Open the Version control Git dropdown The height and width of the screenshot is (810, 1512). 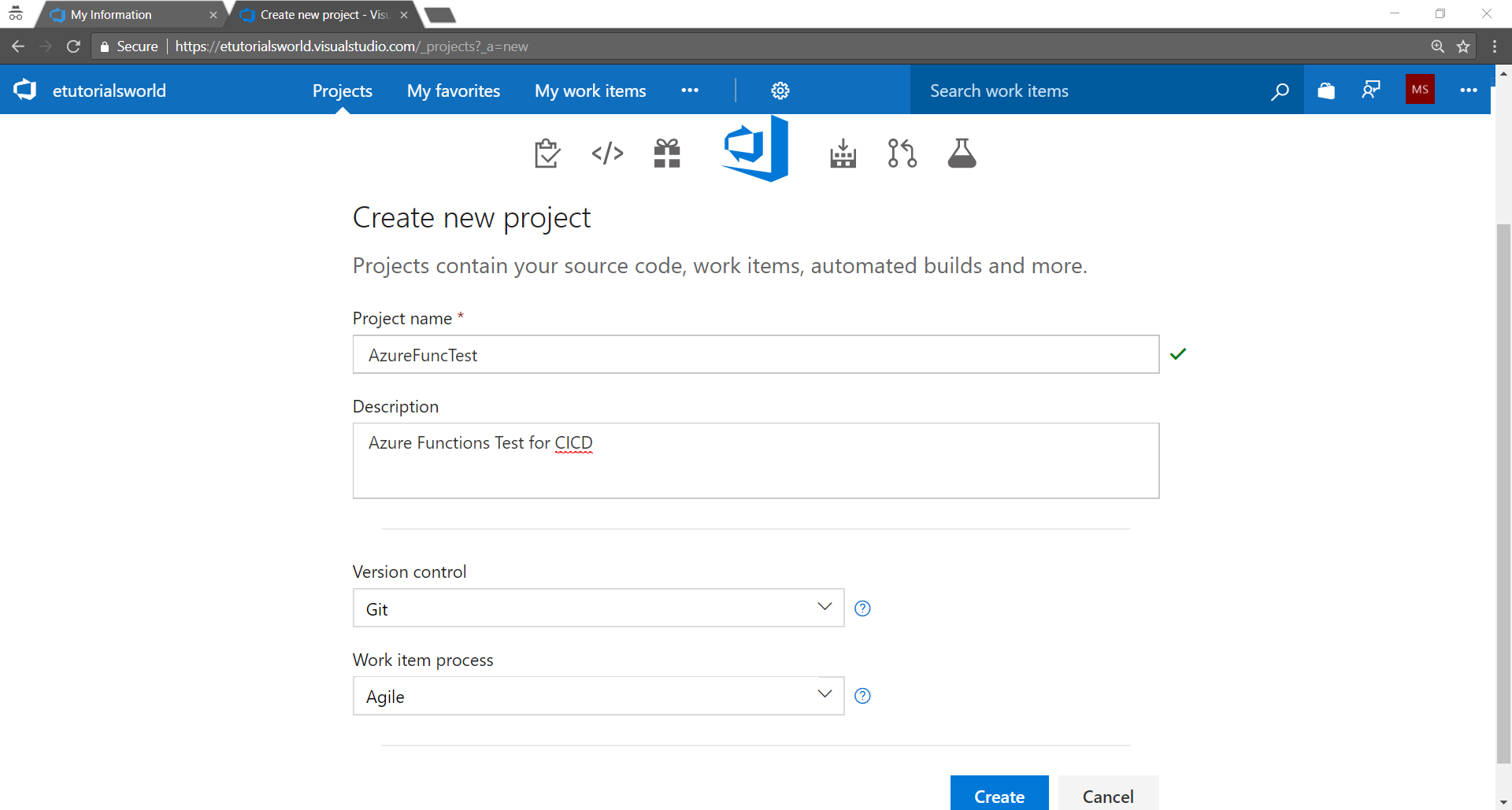point(598,608)
